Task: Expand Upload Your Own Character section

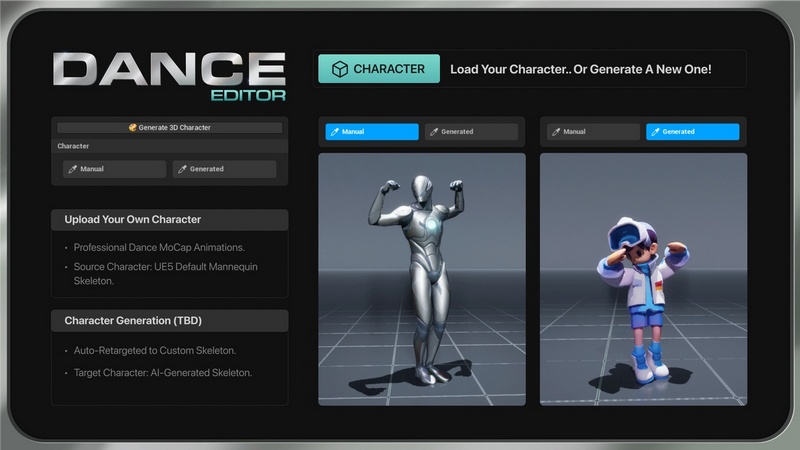Action: coord(169,220)
